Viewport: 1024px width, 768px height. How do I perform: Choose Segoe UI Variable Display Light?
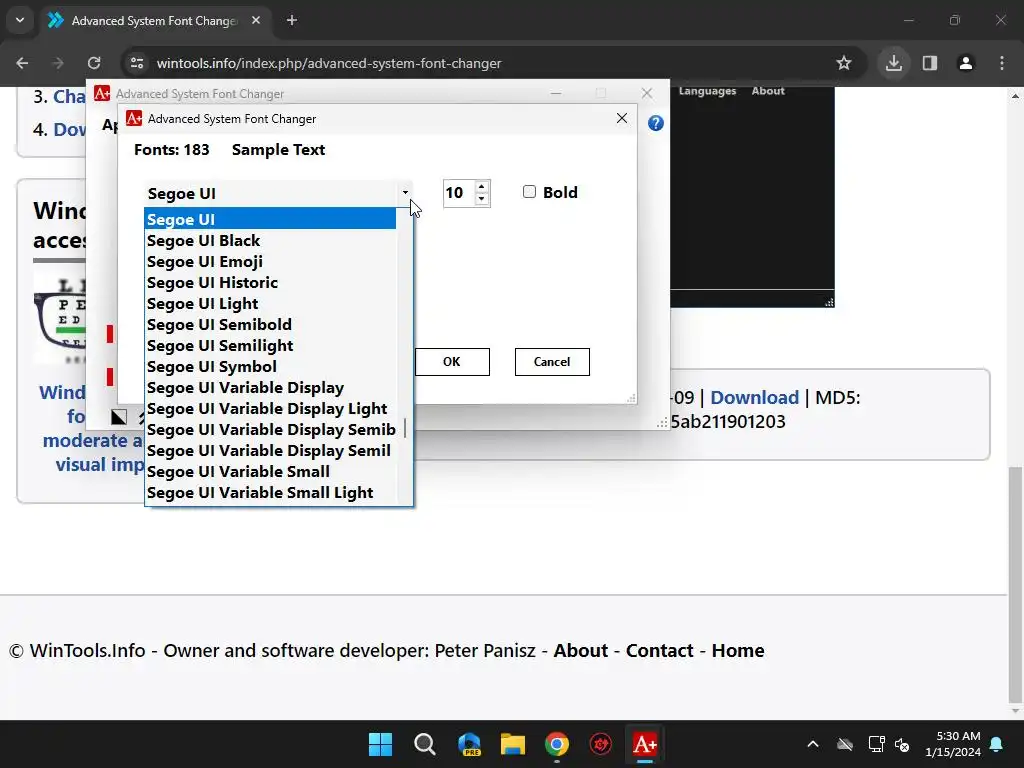click(x=270, y=408)
